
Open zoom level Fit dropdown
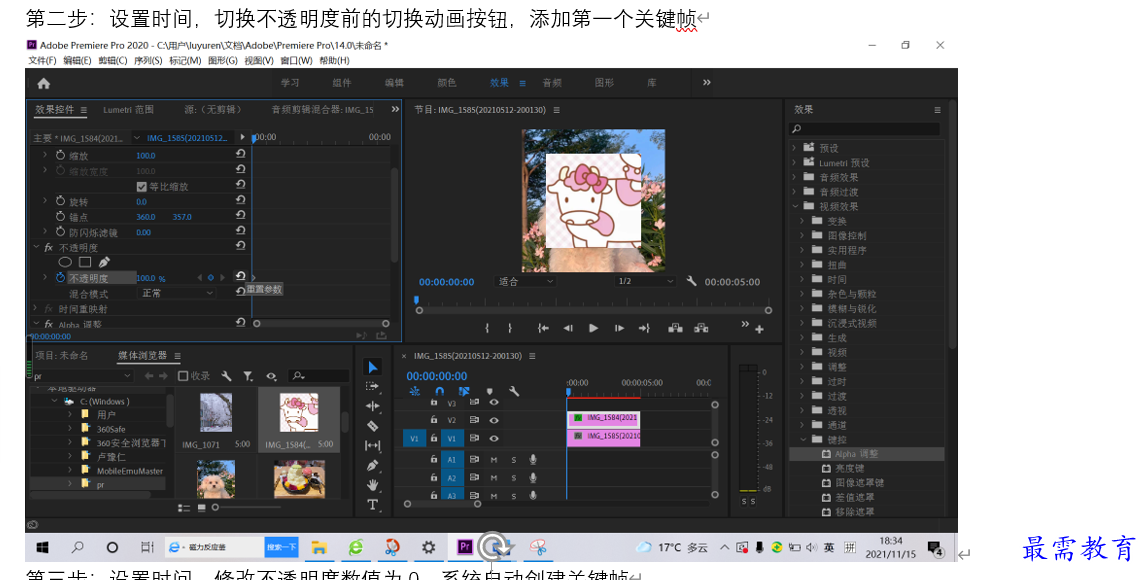pos(525,282)
